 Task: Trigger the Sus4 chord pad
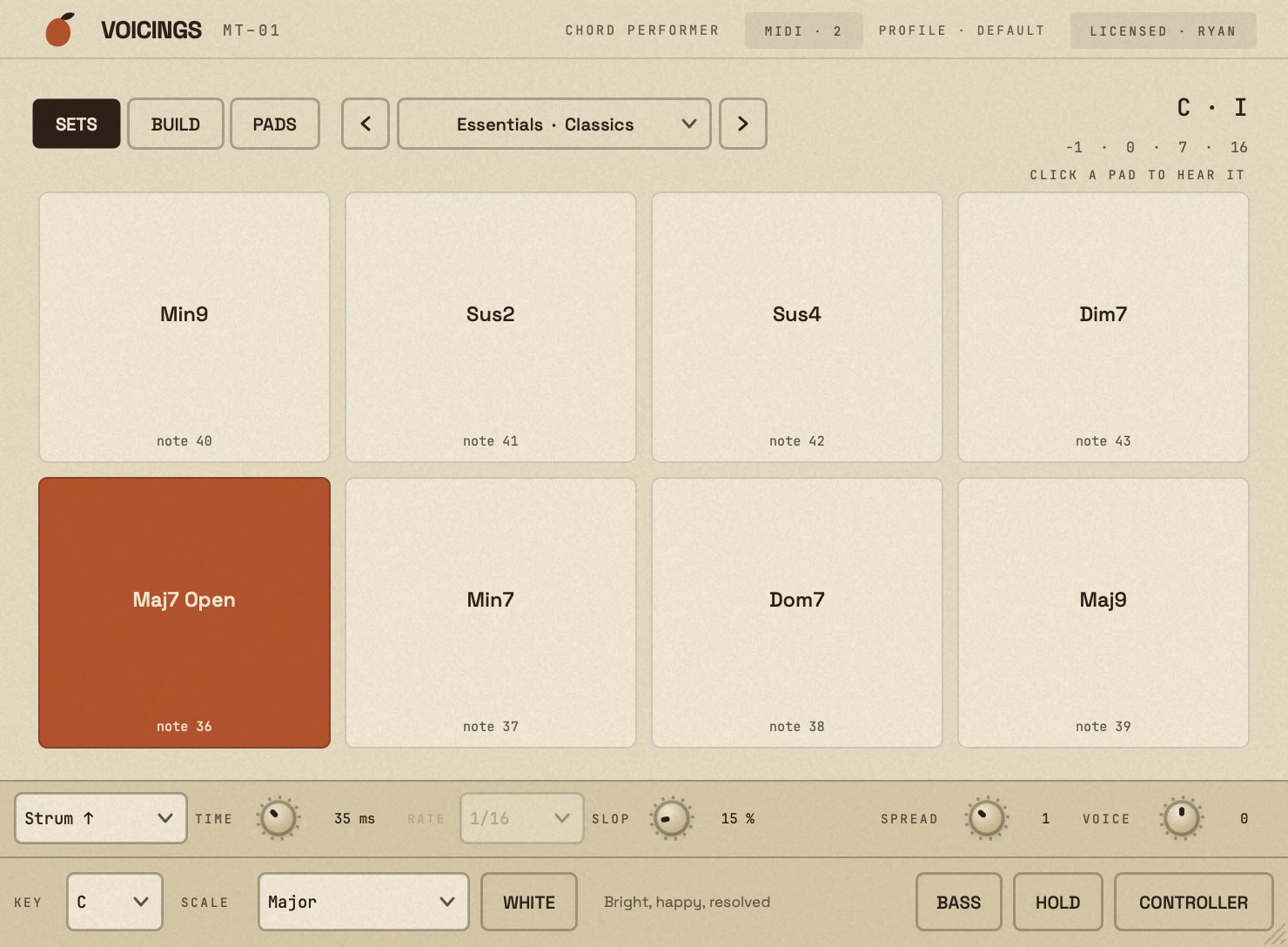coord(797,327)
